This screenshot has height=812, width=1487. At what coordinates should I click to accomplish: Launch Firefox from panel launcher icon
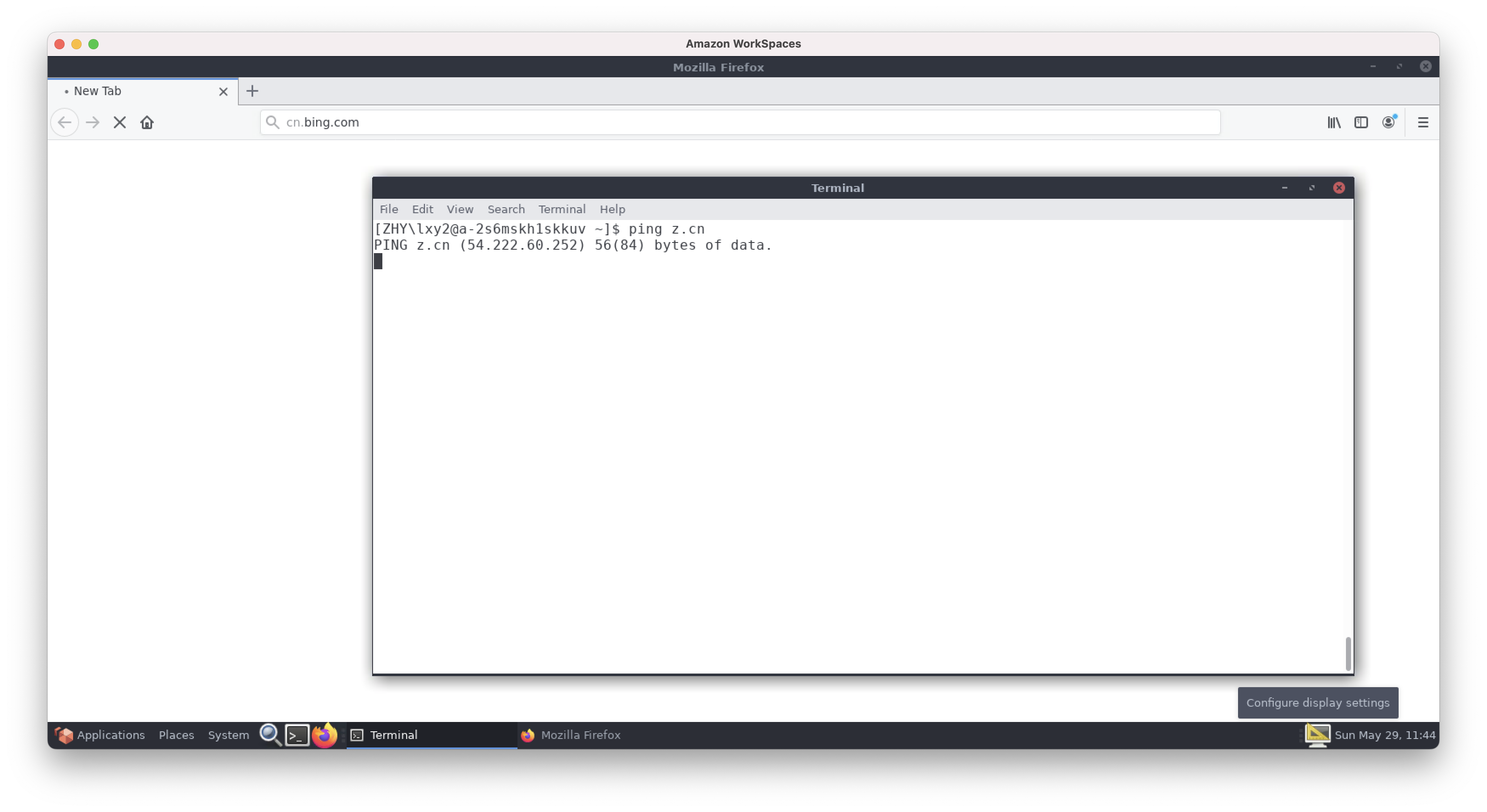click(325, 735)
